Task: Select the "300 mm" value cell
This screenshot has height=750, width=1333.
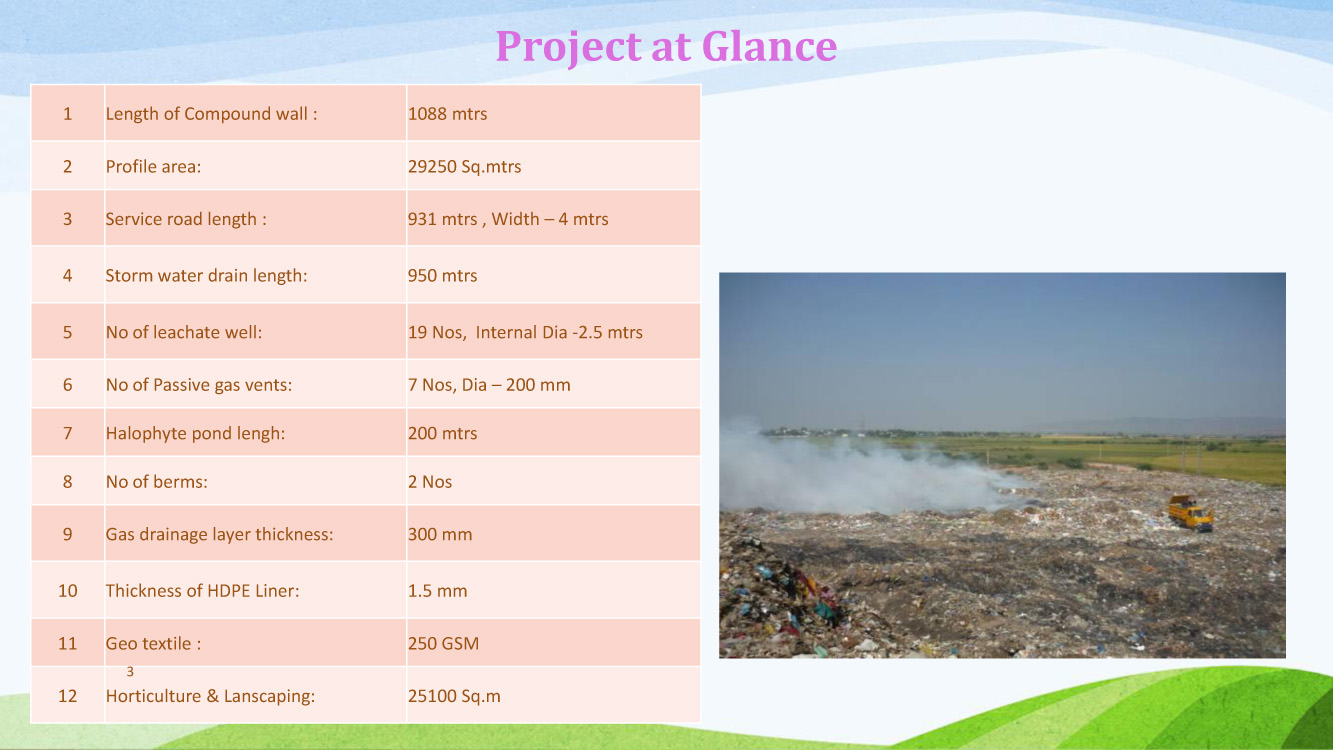Action: 553,534
